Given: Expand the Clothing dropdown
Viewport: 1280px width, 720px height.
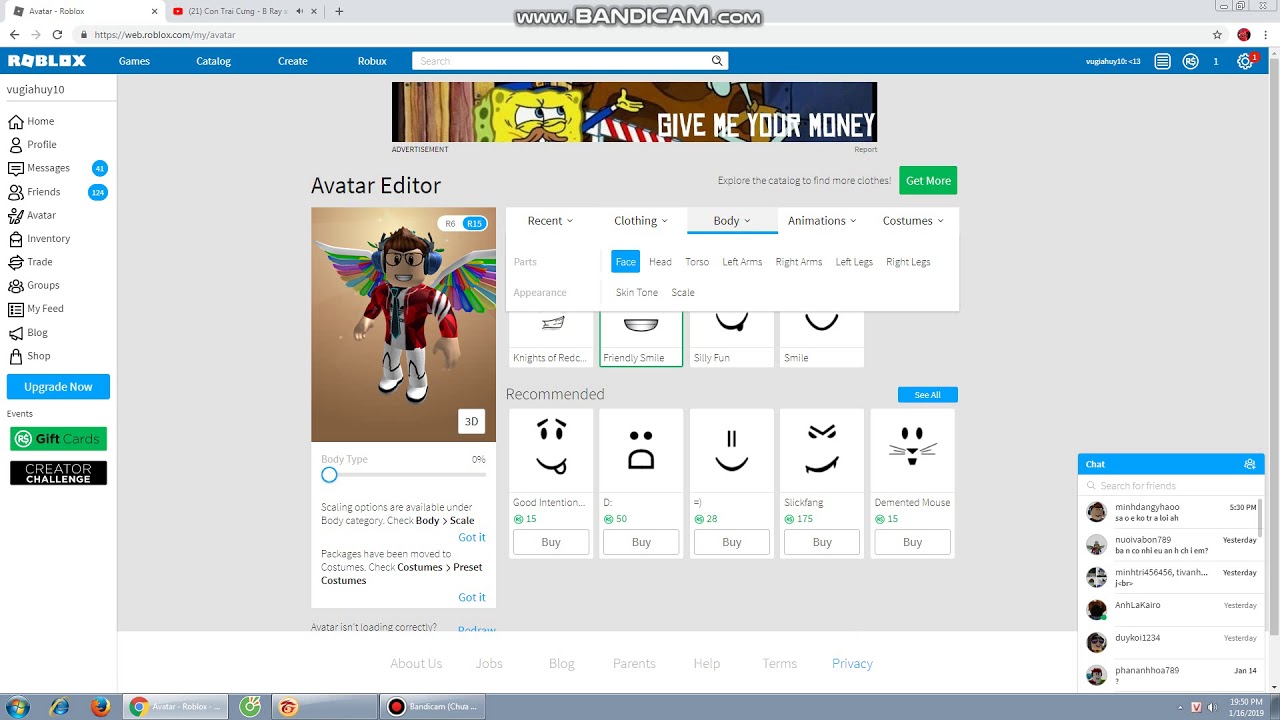Looking at the screenshot, I should (x=641, y=221).
